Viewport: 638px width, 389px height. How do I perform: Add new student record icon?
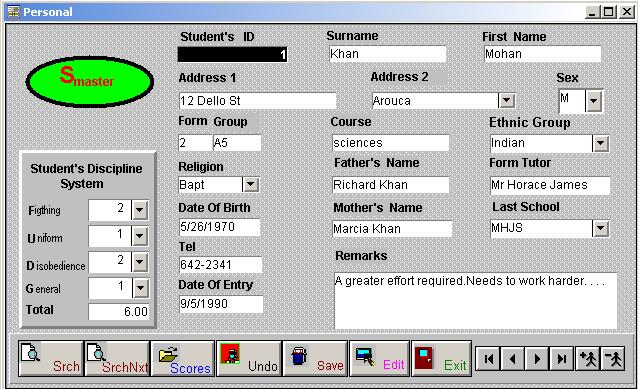coord(588,359)
